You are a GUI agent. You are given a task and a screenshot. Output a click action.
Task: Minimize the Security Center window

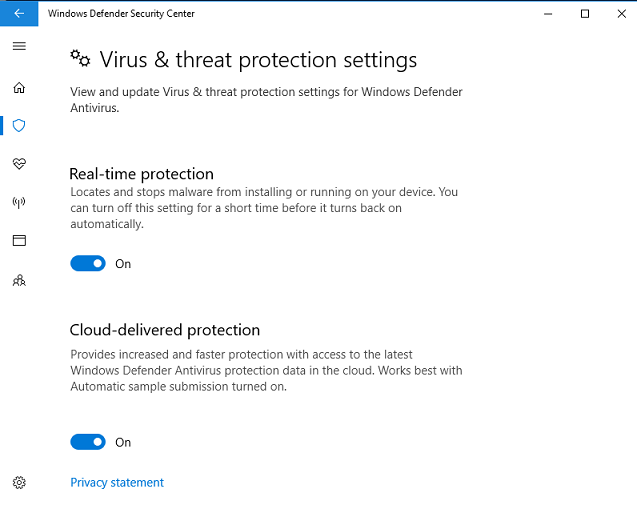pos(548,14)
